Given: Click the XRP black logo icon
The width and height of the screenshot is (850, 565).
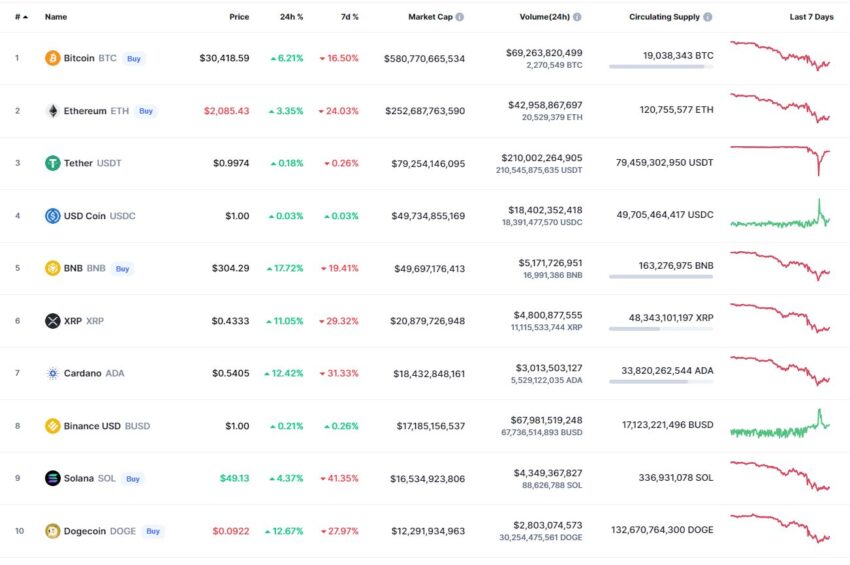Looking at the screenshot, I should pos(53,321).
